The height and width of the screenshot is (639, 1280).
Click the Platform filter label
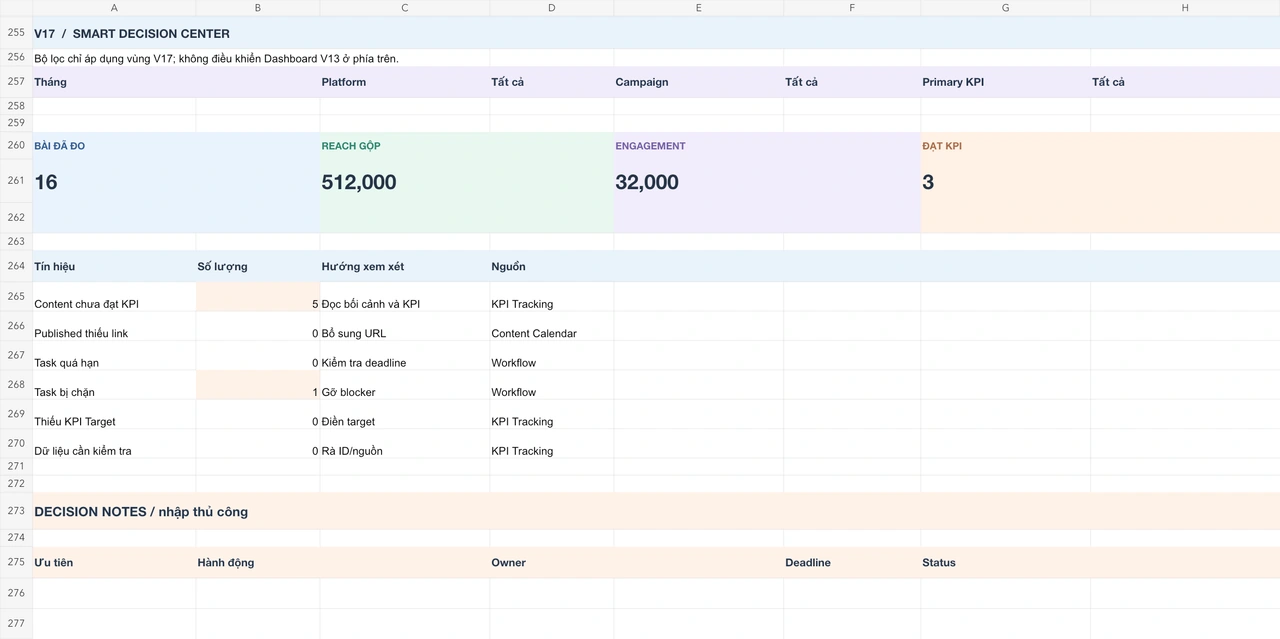[x=344, y=82]
